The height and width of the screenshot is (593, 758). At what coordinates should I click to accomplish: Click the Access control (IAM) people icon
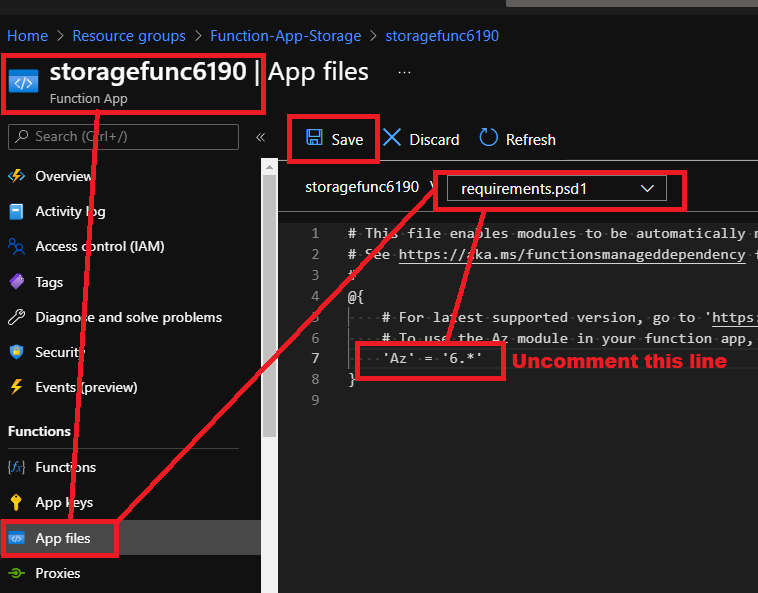pos(16,246)
